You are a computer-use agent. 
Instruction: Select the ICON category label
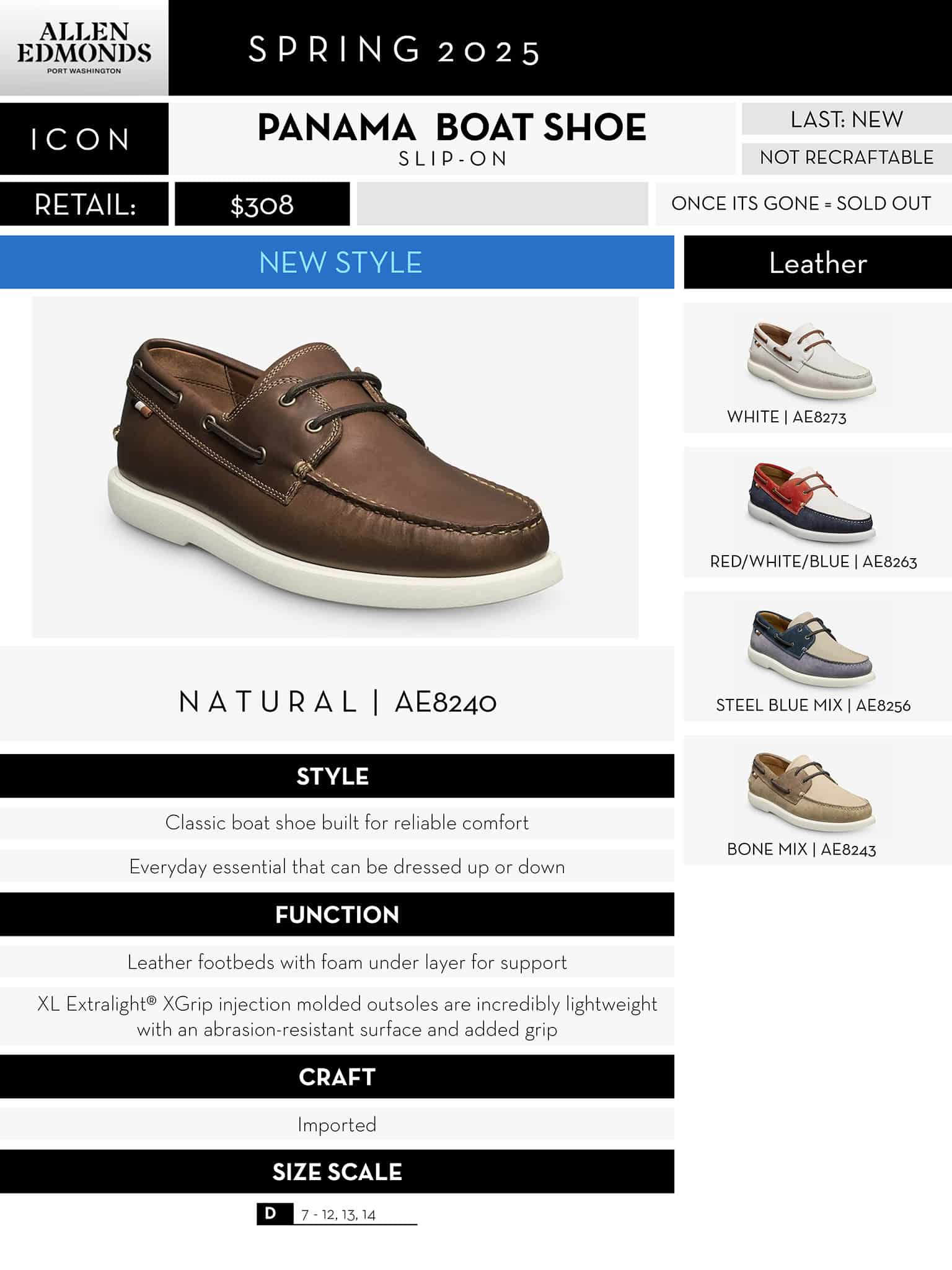coord(84,139)
